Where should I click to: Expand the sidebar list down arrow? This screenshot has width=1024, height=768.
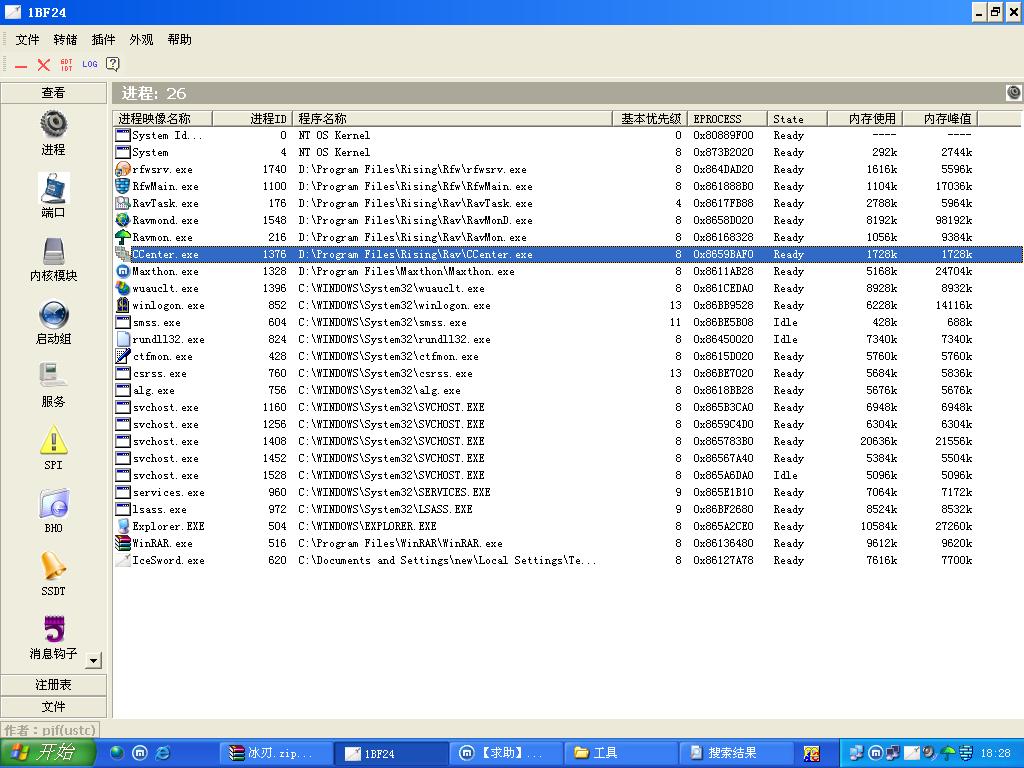[x=93, y=660]
